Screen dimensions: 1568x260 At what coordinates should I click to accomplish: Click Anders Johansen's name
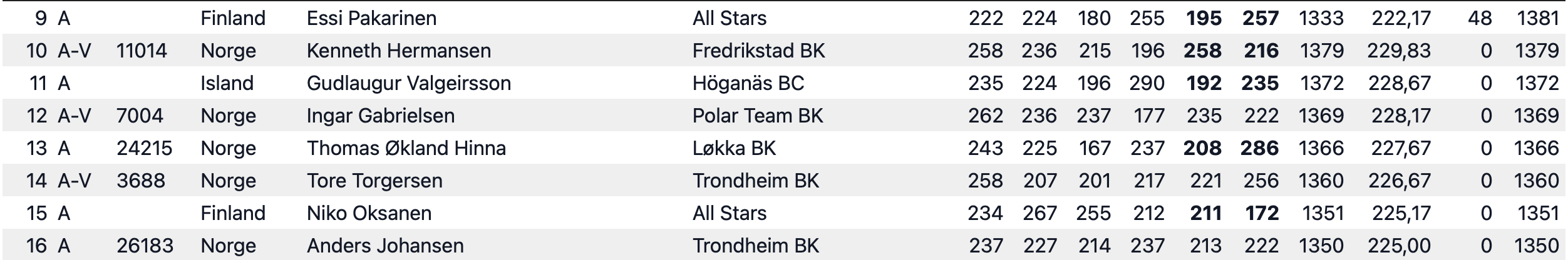click(385, 246)
